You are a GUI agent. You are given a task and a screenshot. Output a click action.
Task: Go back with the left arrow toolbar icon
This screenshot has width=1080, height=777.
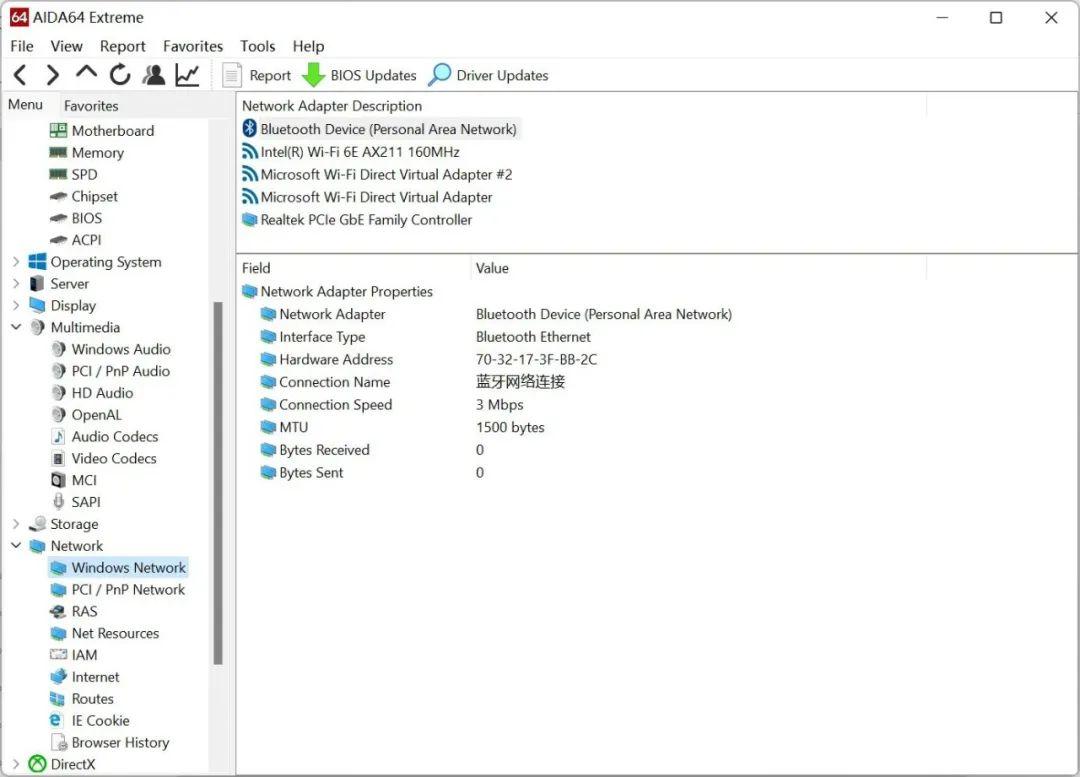20,75
